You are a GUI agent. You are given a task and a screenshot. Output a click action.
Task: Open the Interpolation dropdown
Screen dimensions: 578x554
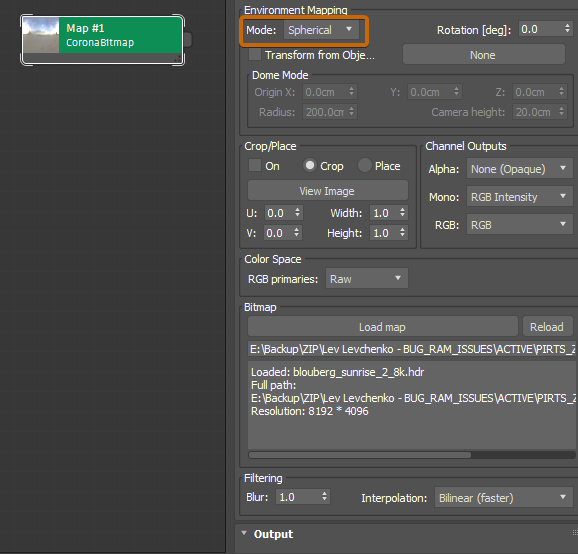(x=504, y=498)
